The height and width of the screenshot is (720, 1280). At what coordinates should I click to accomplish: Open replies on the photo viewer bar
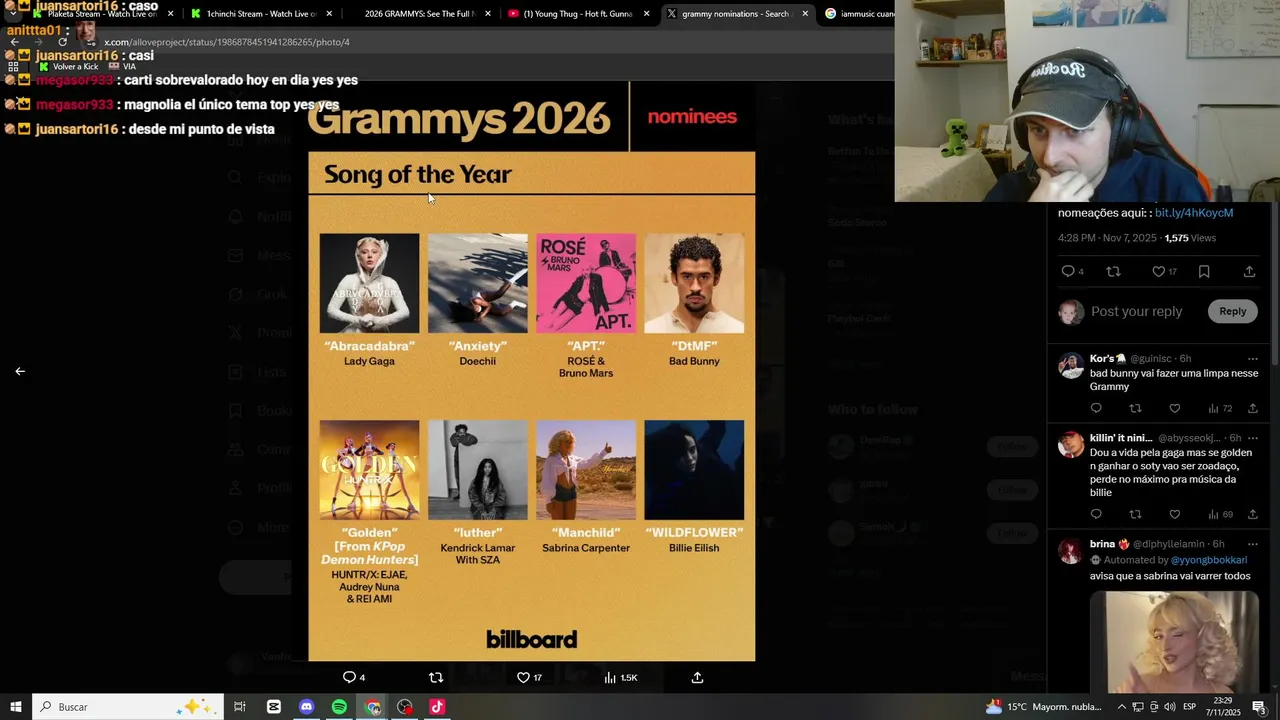click(354, 678)
